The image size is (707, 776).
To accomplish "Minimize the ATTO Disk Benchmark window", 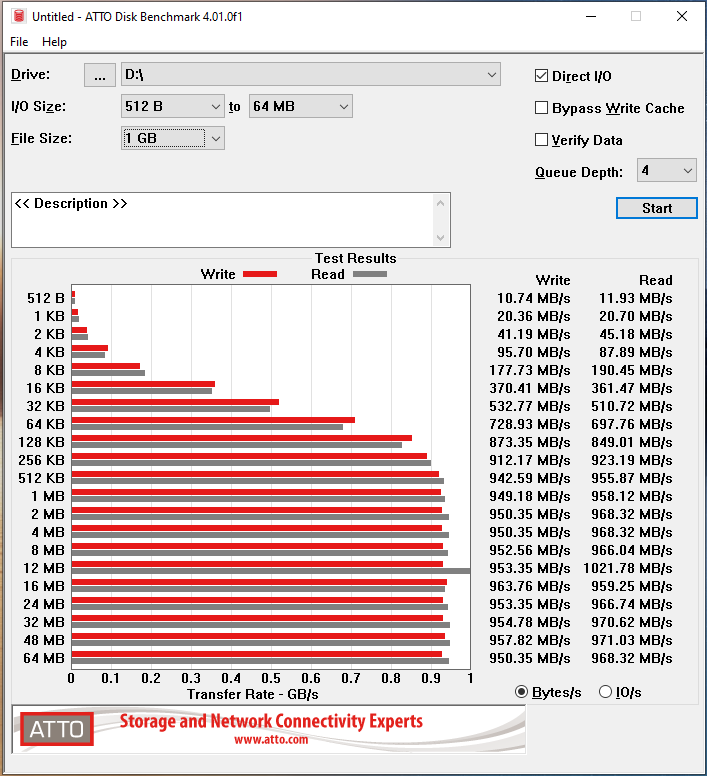I will 591,16.
